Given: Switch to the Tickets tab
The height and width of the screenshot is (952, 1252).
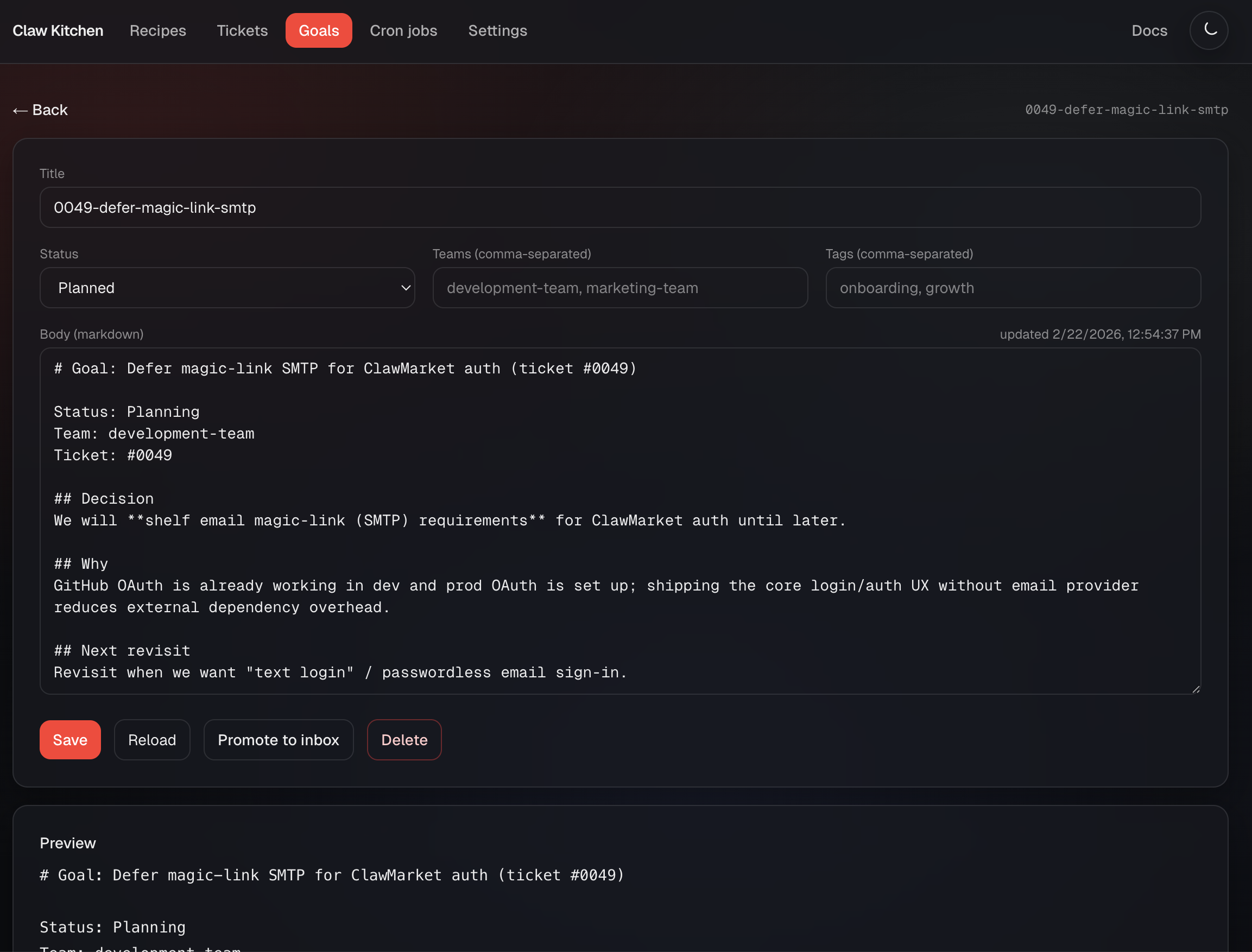Looking at the screenshot, I should click(242, 30).
